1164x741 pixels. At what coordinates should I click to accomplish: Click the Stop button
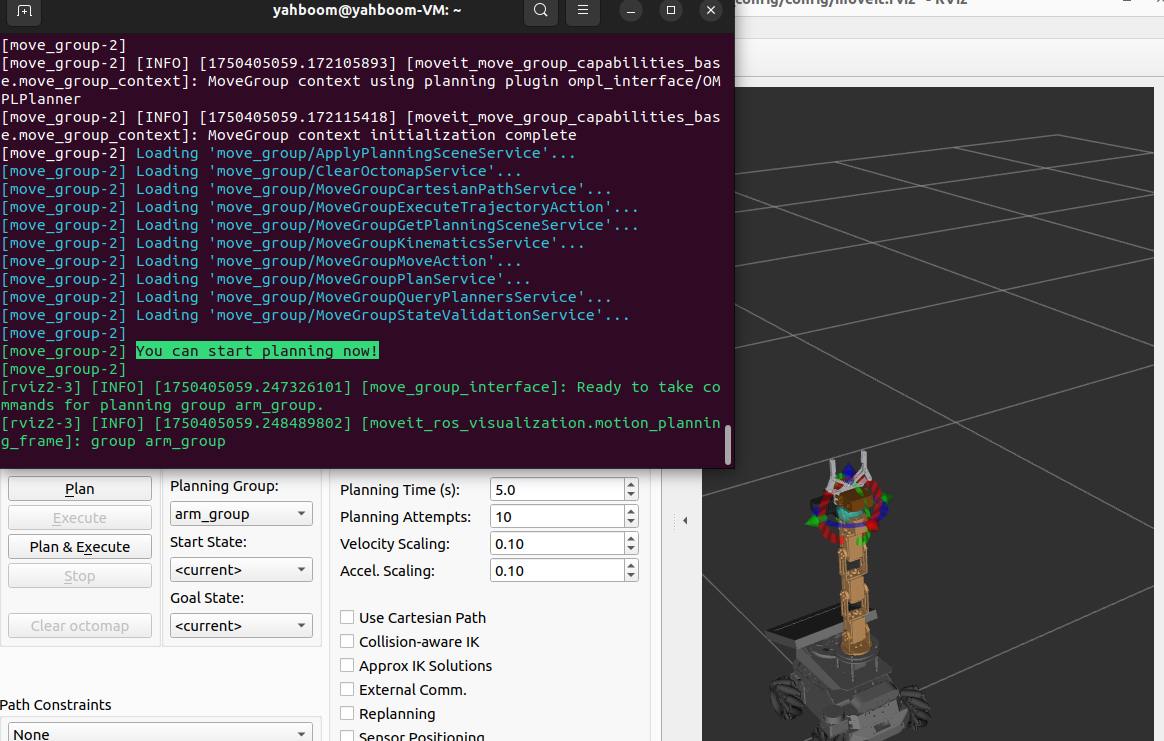coord(79,575)
